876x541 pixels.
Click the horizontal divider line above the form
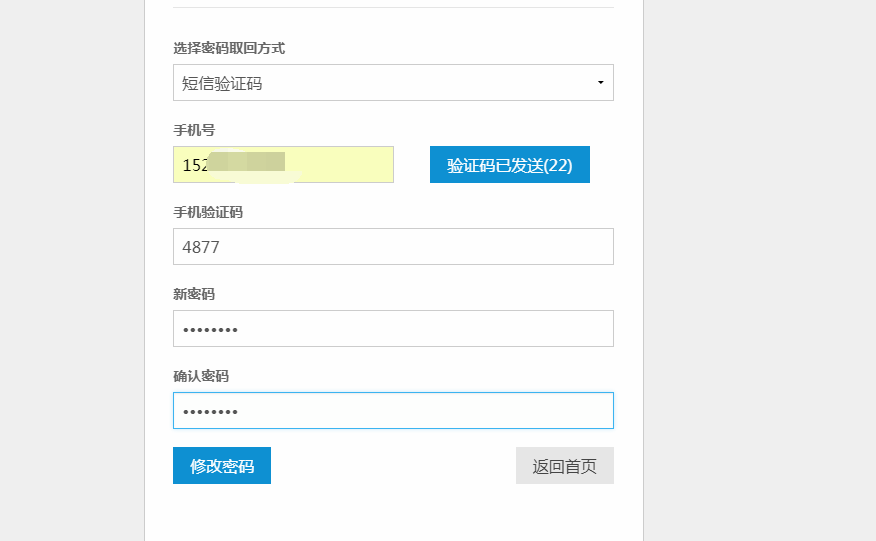[392, 8]
